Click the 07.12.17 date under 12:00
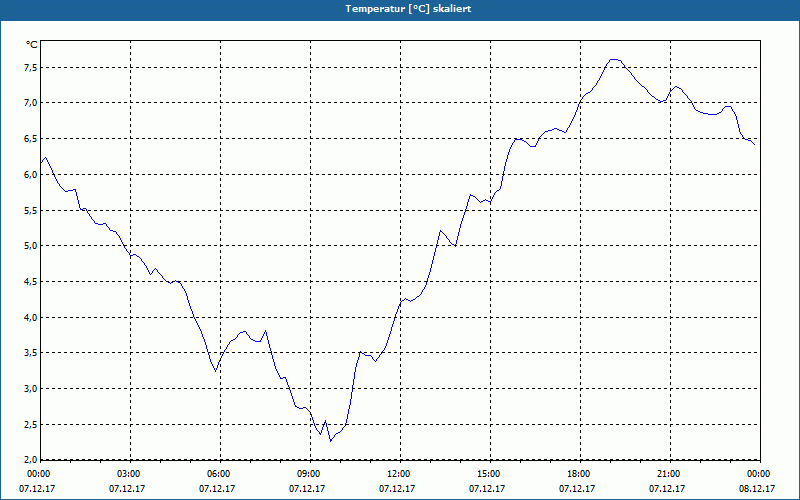 point(397,489)
